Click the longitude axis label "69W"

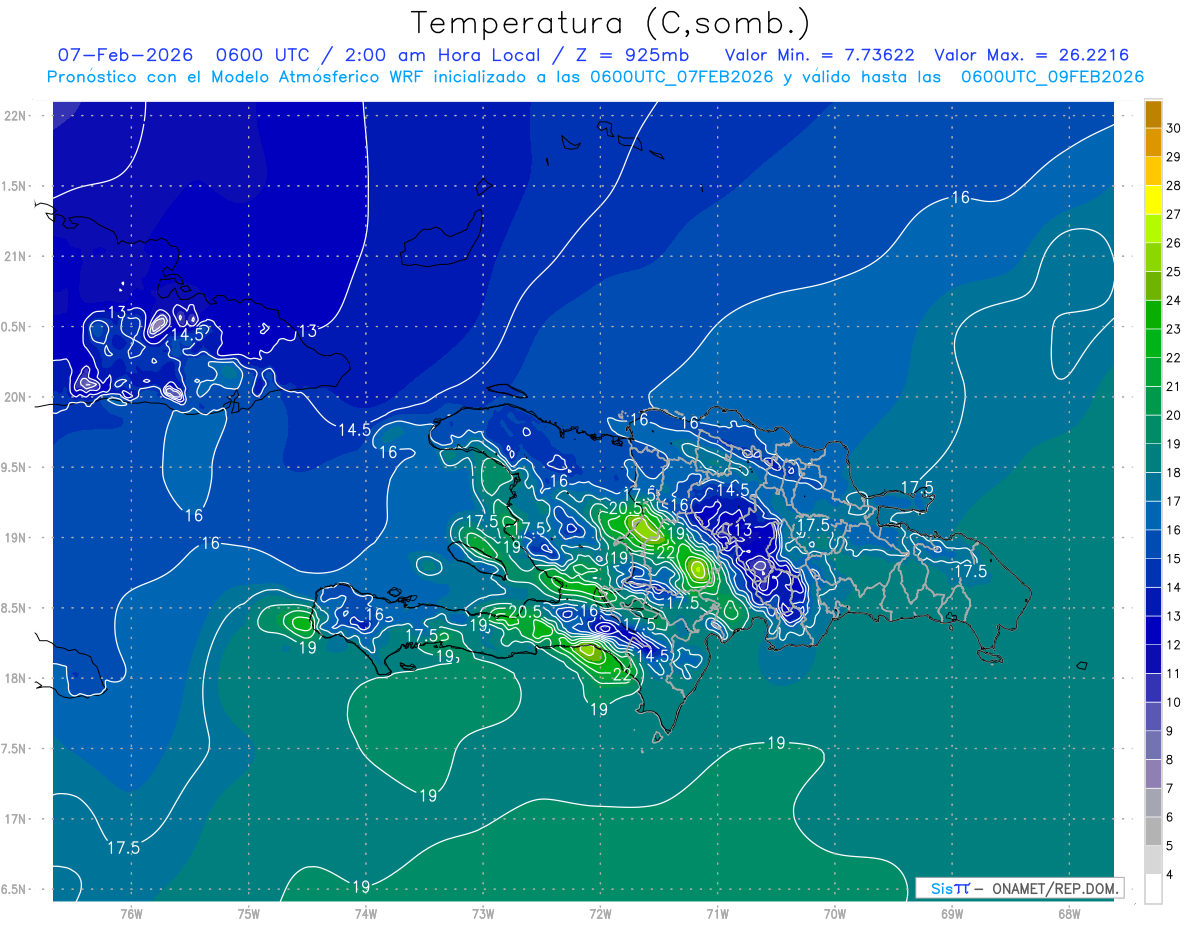(x=952, y=913)
